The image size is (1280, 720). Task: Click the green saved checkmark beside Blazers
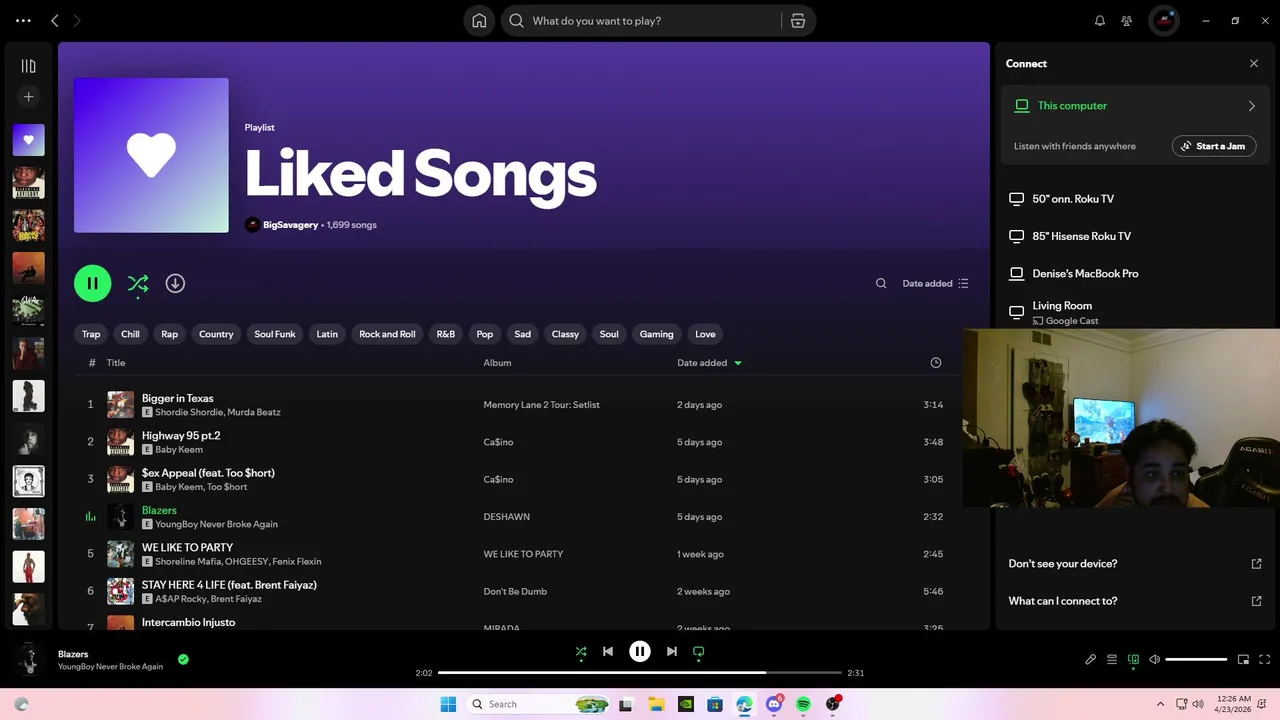[x=183, y=659]
